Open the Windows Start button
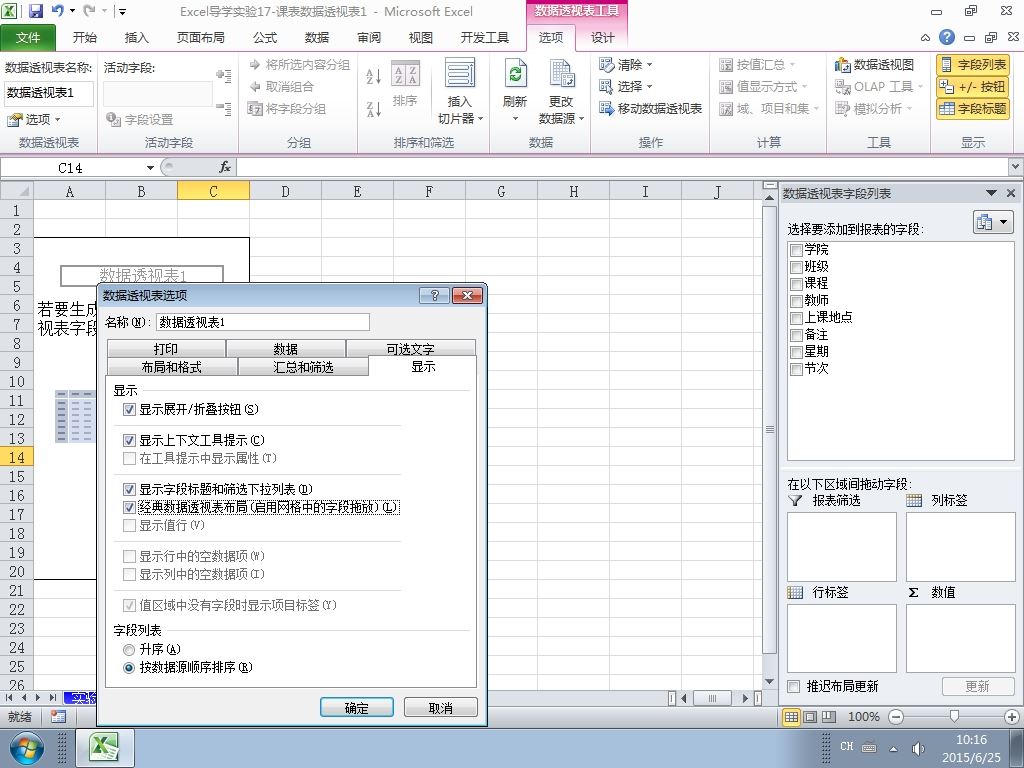 (x=27, y=748)
